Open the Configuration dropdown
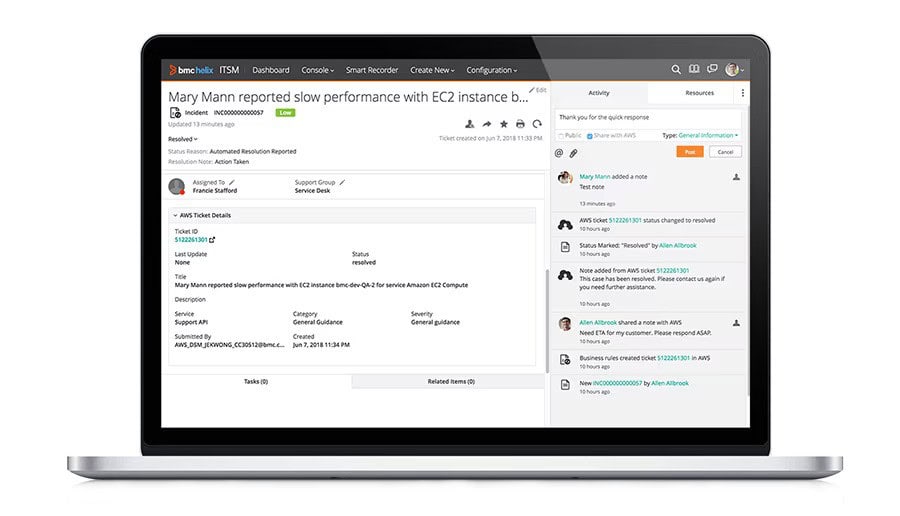 [491, 70]
